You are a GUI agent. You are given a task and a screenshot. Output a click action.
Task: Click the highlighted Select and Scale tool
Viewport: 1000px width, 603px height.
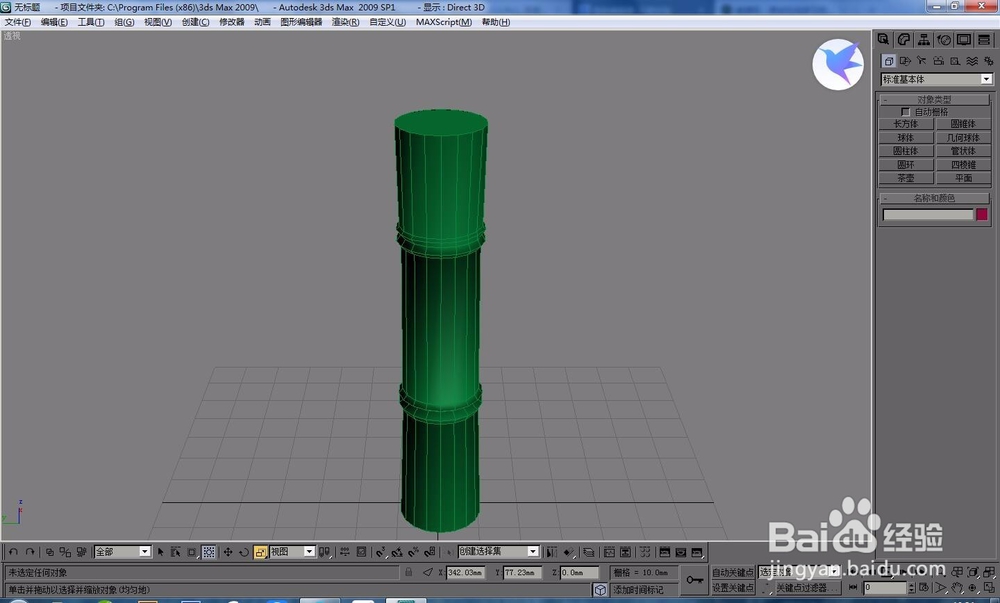pos(260,552)
